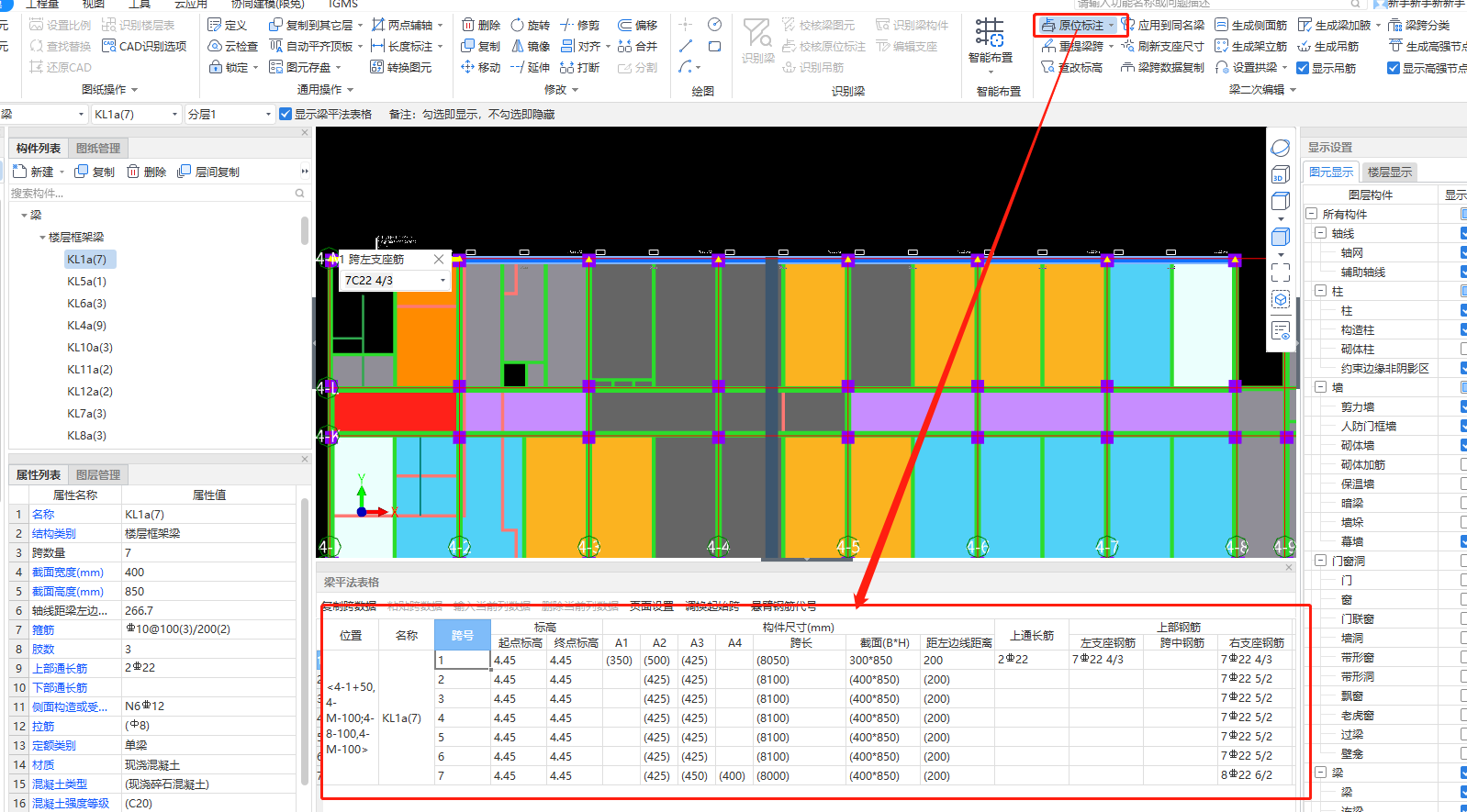
Task: Toggle visibility checkbox for 剪力墙 row
Action: click(1463, 406)
